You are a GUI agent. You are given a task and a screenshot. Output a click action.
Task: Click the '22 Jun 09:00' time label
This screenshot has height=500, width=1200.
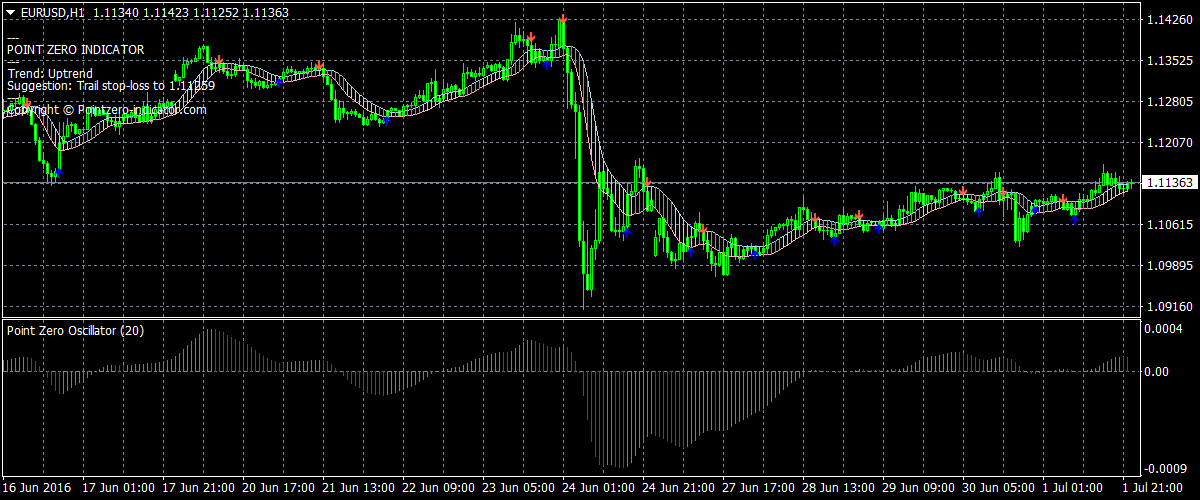point(439,489)
